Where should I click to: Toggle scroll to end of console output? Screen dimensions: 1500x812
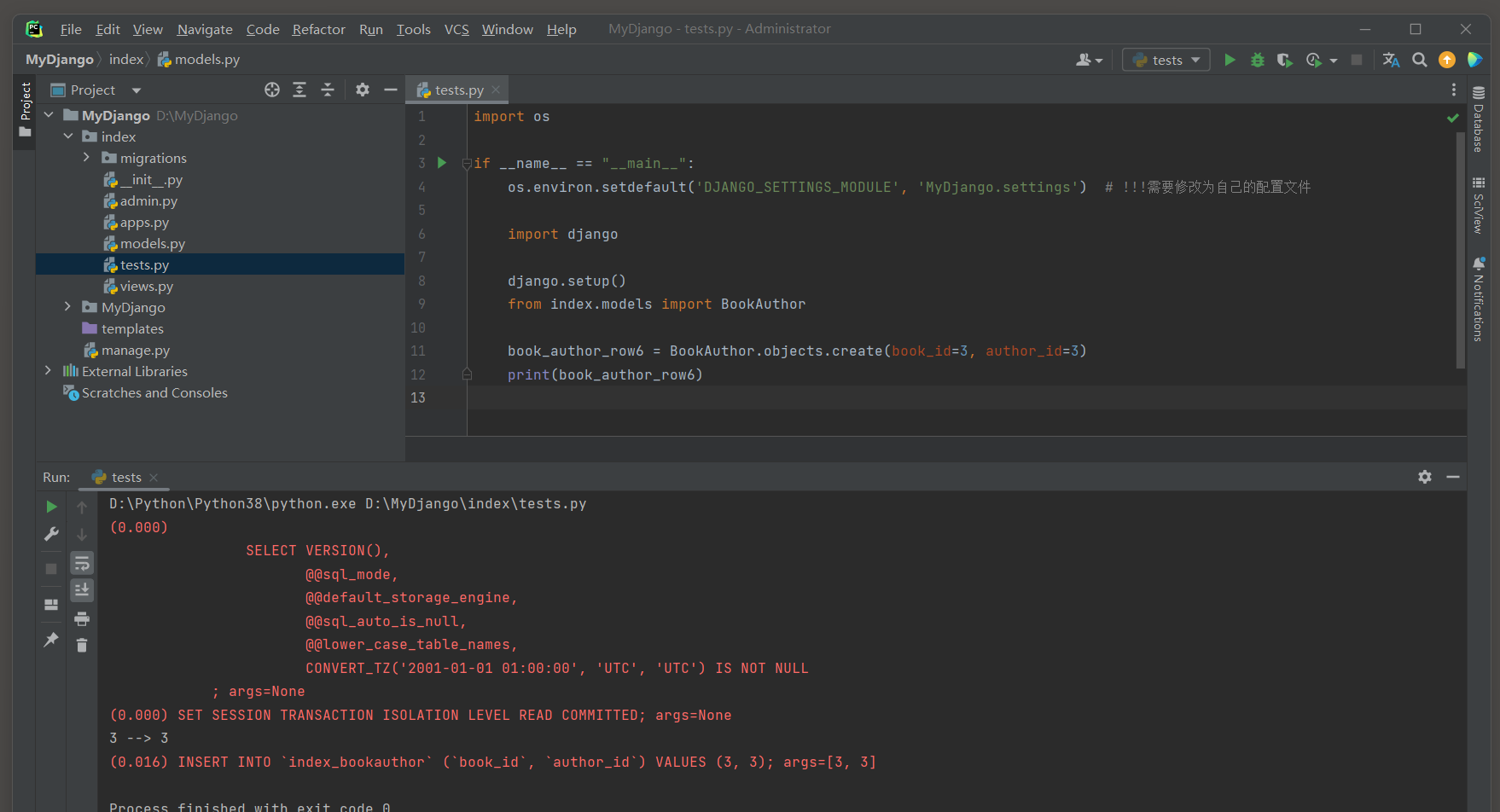pos(82,590)
